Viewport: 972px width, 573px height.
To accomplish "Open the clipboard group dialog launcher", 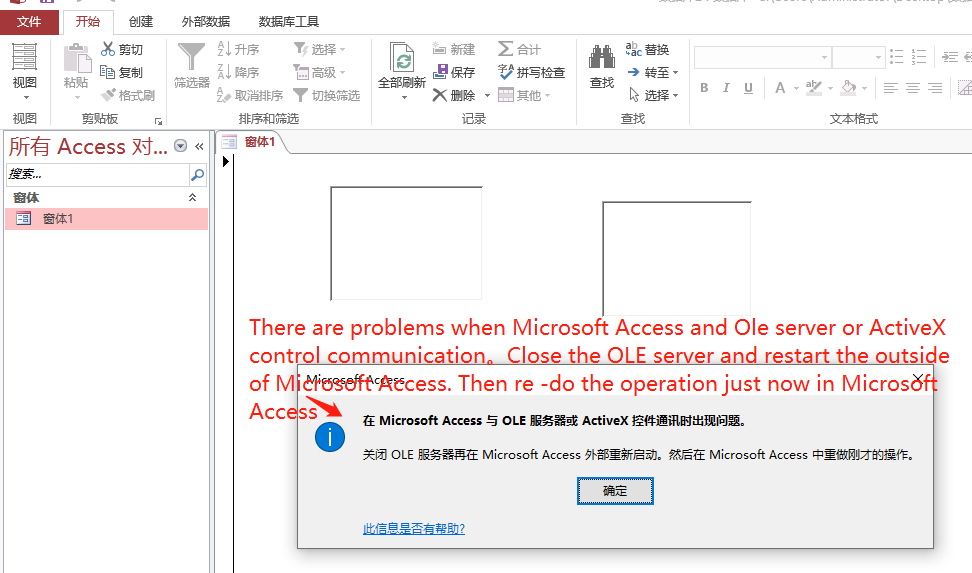I will [158, 121].
